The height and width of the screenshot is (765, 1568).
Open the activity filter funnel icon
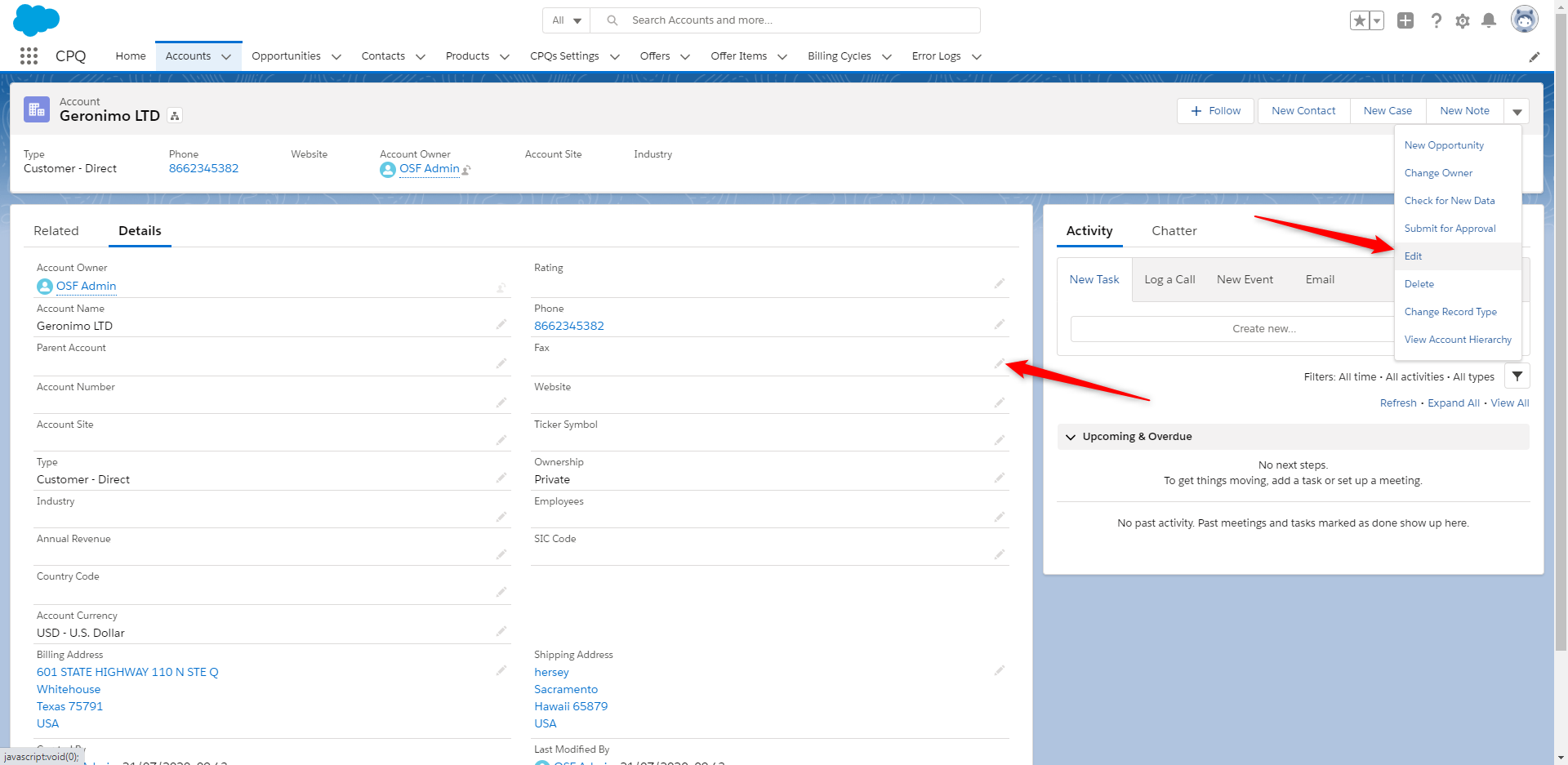pos(1517,376)
